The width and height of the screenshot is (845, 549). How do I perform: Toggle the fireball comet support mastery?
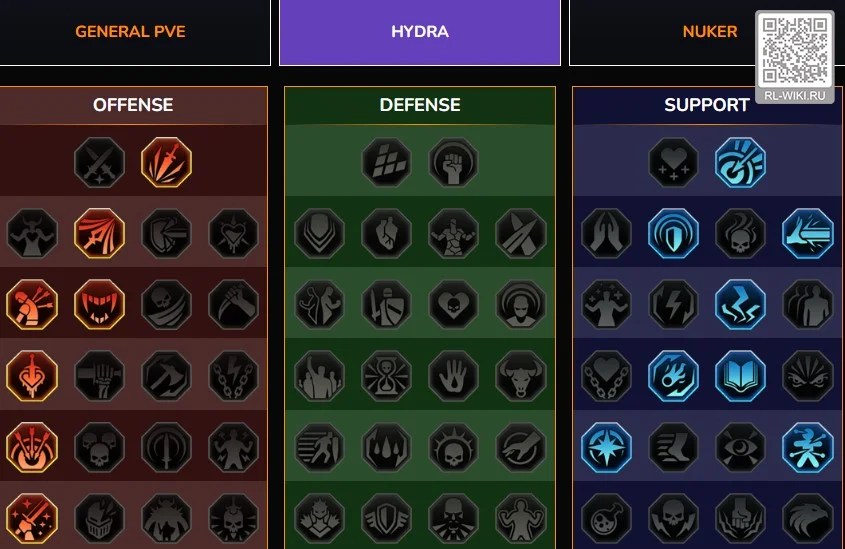click(x=674, y=376)
